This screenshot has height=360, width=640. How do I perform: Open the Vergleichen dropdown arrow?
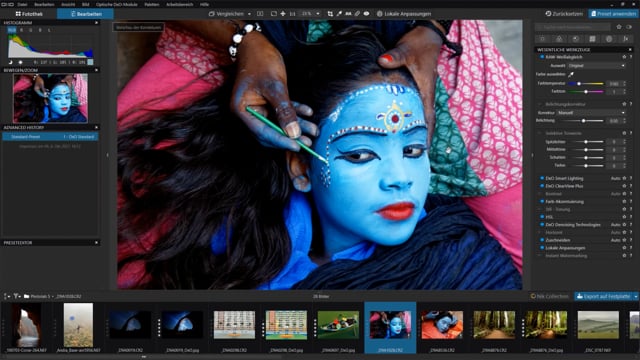coord(249,14)
